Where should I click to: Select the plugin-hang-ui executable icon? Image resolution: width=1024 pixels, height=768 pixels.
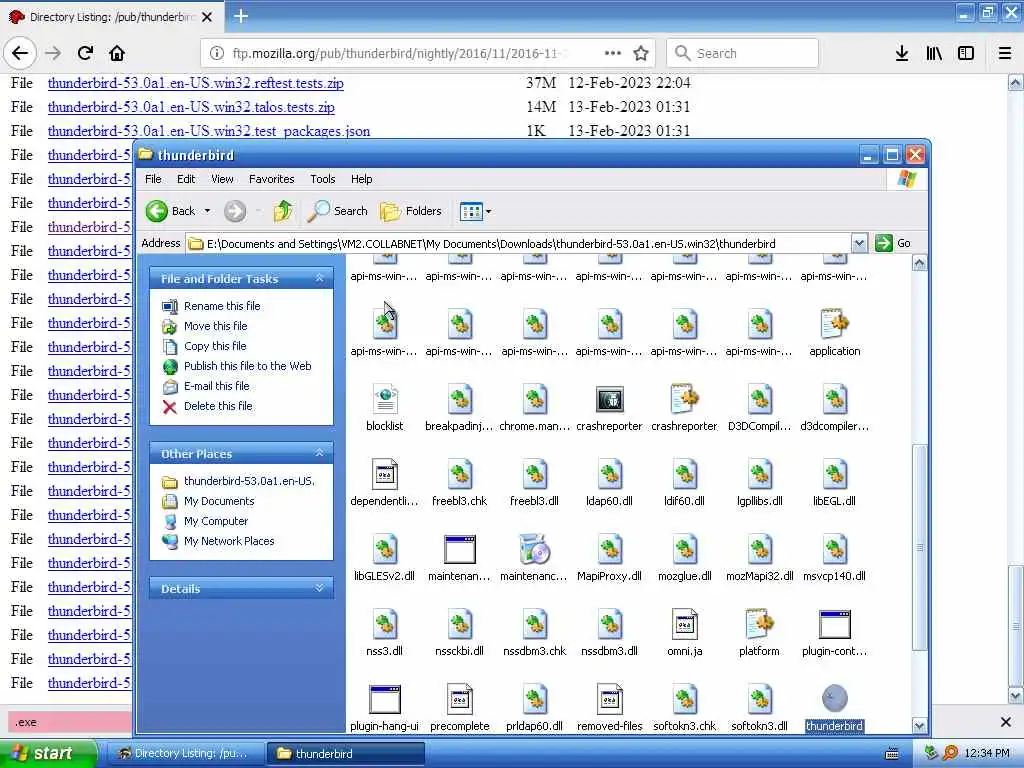coord(385,699)
